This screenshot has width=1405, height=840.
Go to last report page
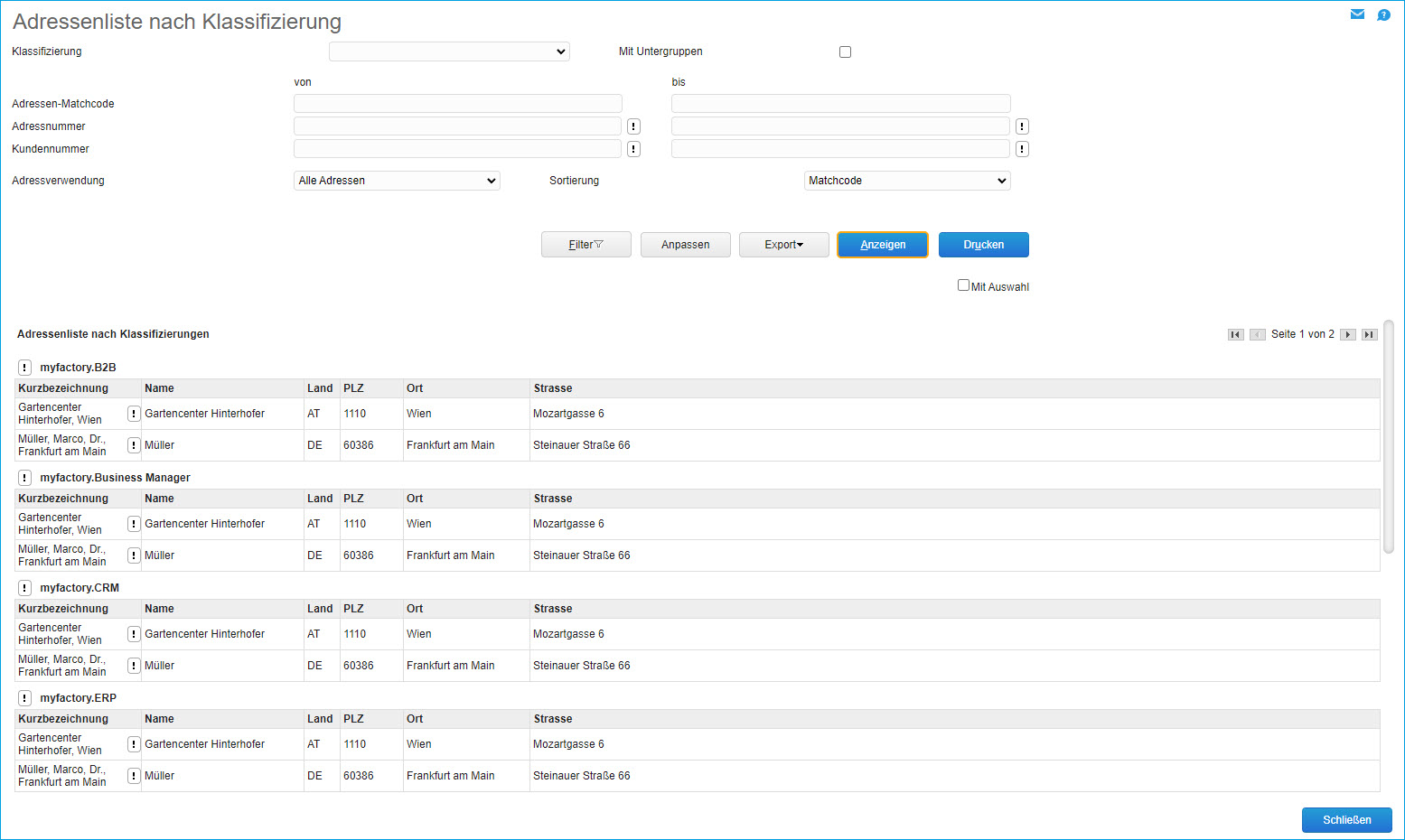point(1370,334)
